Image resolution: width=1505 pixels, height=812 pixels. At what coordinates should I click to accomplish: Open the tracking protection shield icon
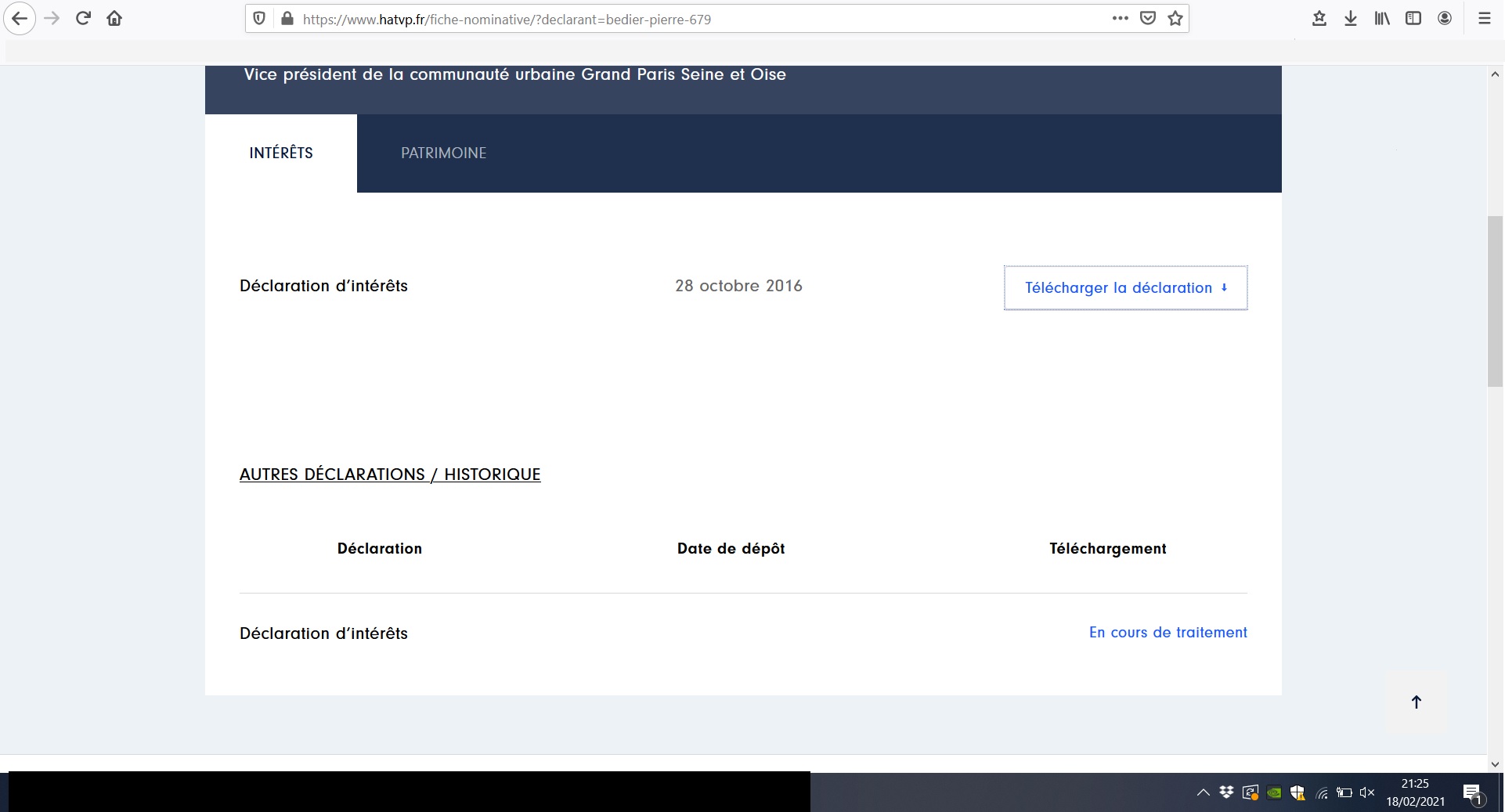click(x=259, y=19)
